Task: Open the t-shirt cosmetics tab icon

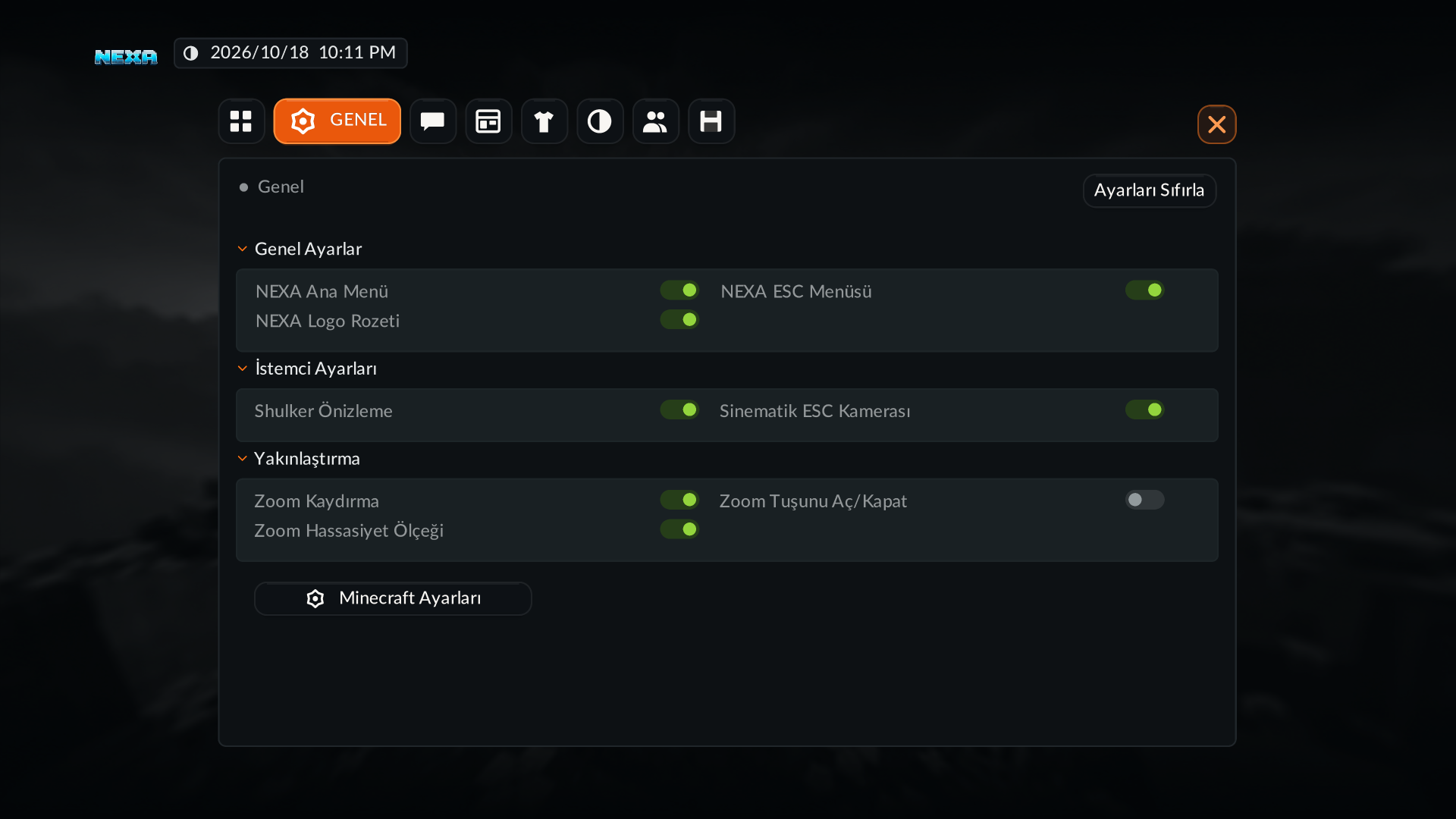Action: point(544,121)
